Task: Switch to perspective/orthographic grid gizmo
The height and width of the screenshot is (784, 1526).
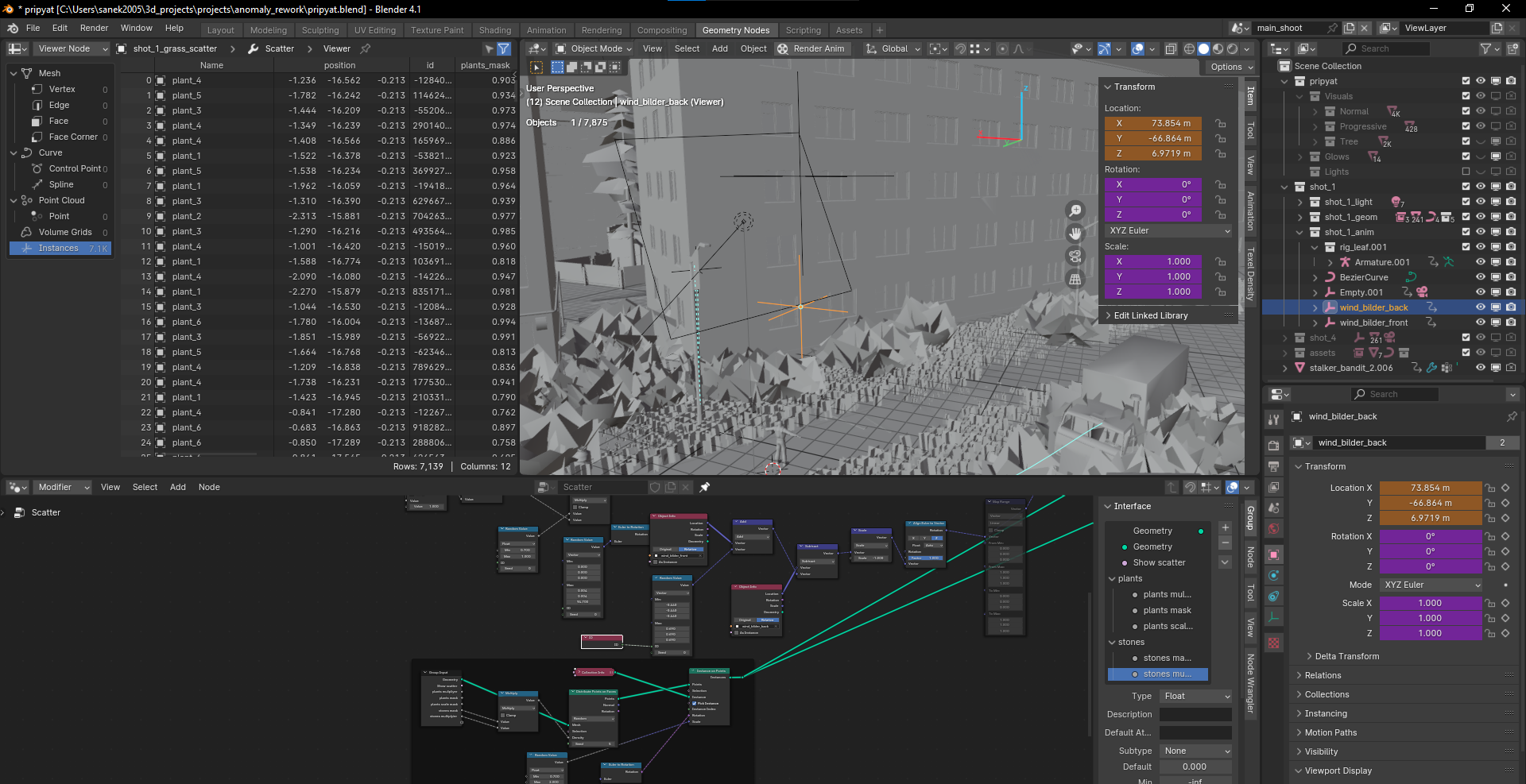Action: pyautogui.click(x=1075, y=280)
